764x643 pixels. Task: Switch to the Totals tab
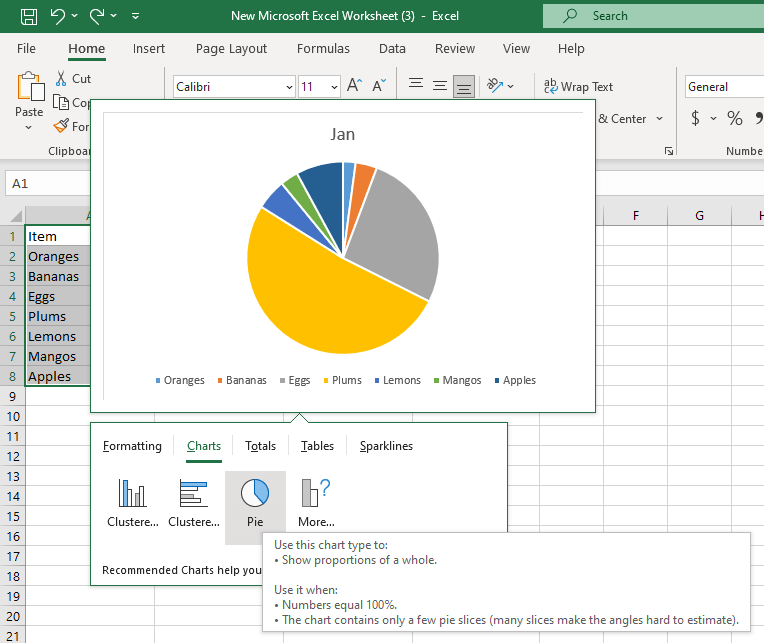[x=260, y=446]
